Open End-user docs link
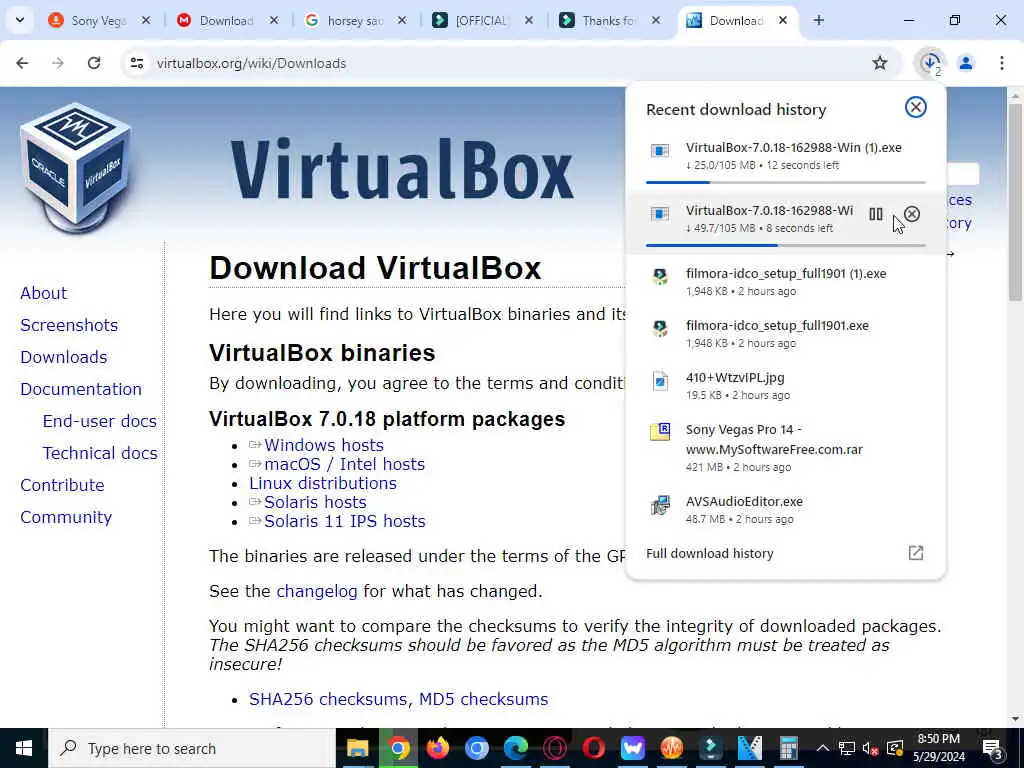The height and width of the screenshot is (768, 1024). point(100,421)
